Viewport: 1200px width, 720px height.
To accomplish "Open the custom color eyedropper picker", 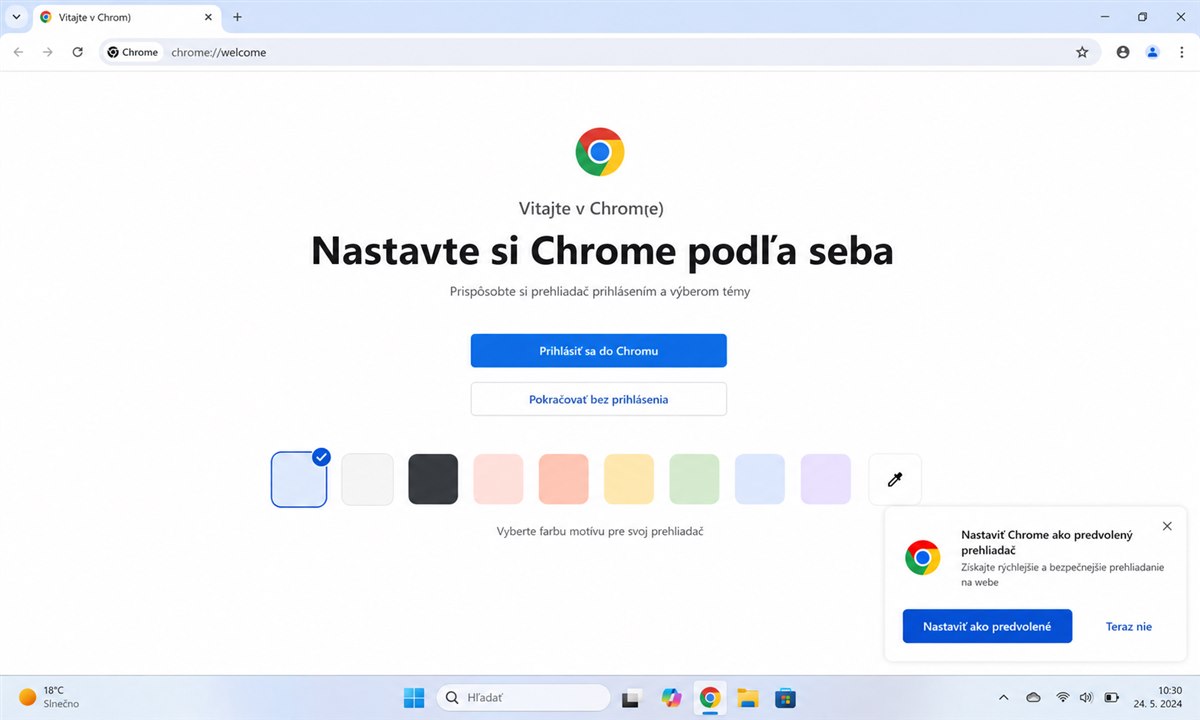I will (895, 479).
